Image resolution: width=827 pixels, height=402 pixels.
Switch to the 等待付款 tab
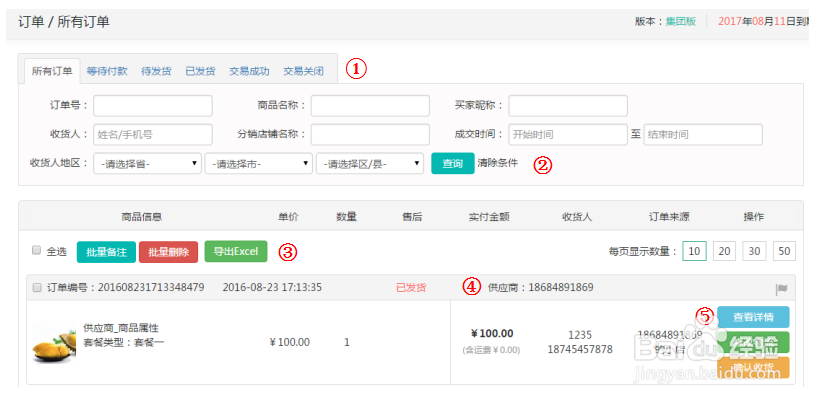(107, 71)
